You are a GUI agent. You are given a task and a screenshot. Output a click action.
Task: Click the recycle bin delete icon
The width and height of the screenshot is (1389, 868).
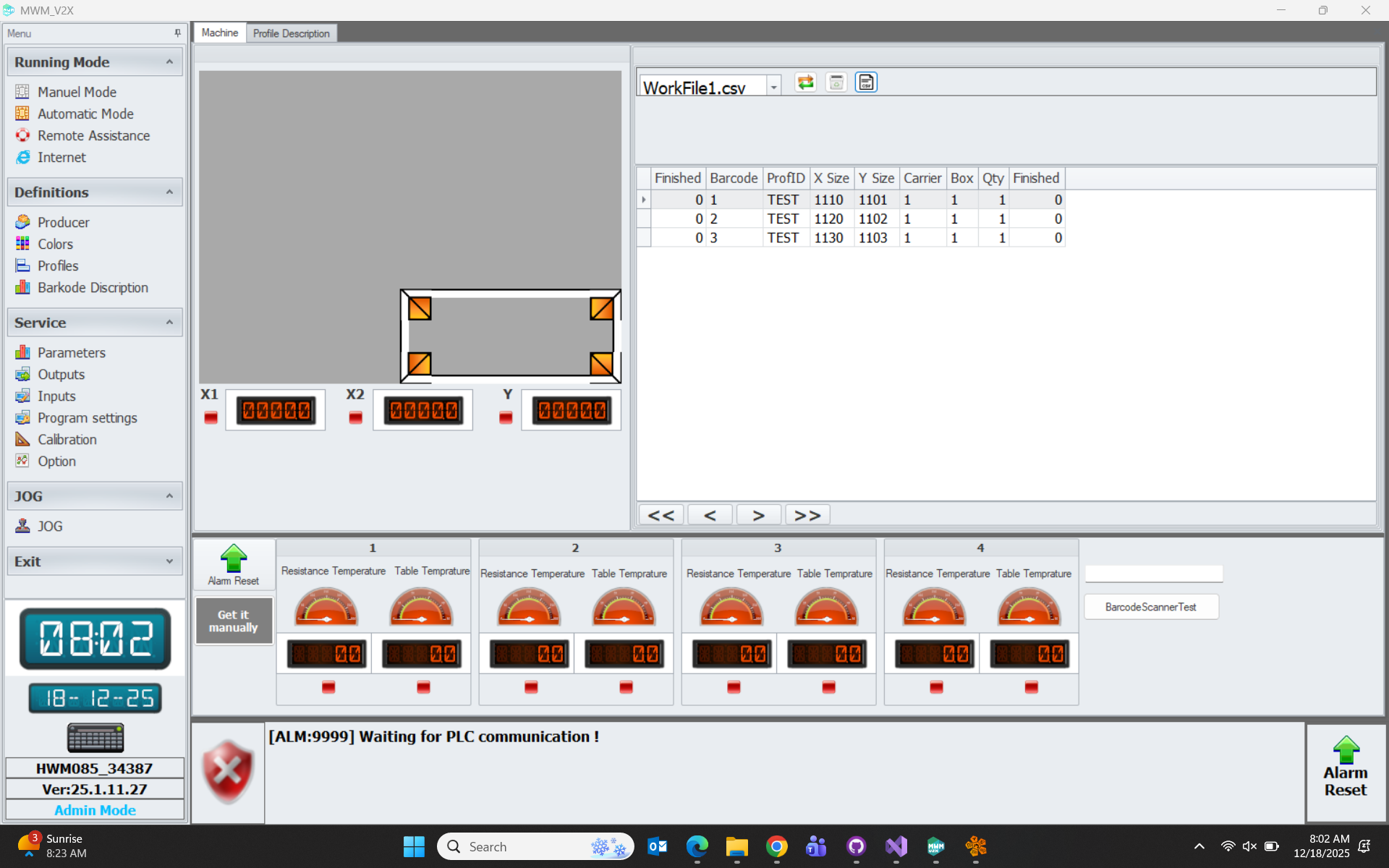click(x=836, y=82)
